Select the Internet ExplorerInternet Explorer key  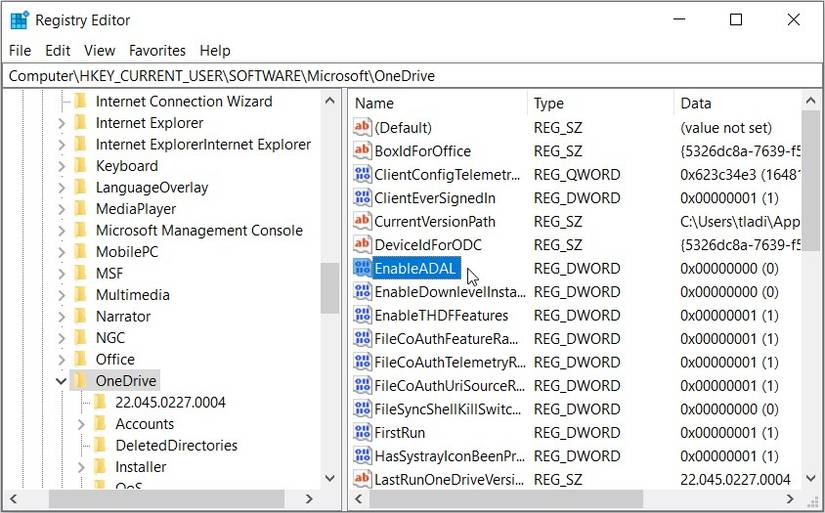pyautogui.click(x=203, y=145)
